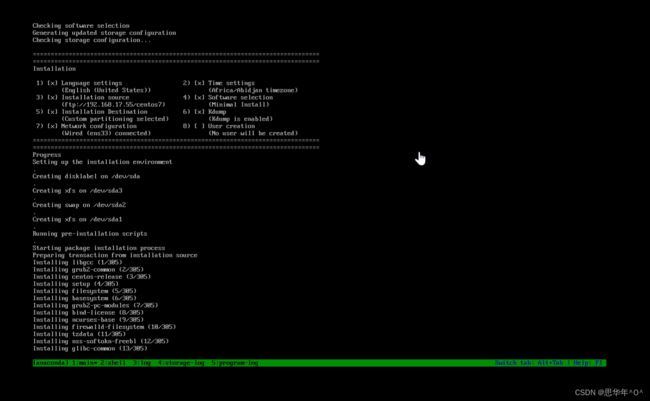Open the 5:program-log tab
The image size is (650, 401).
coord(234,363)
